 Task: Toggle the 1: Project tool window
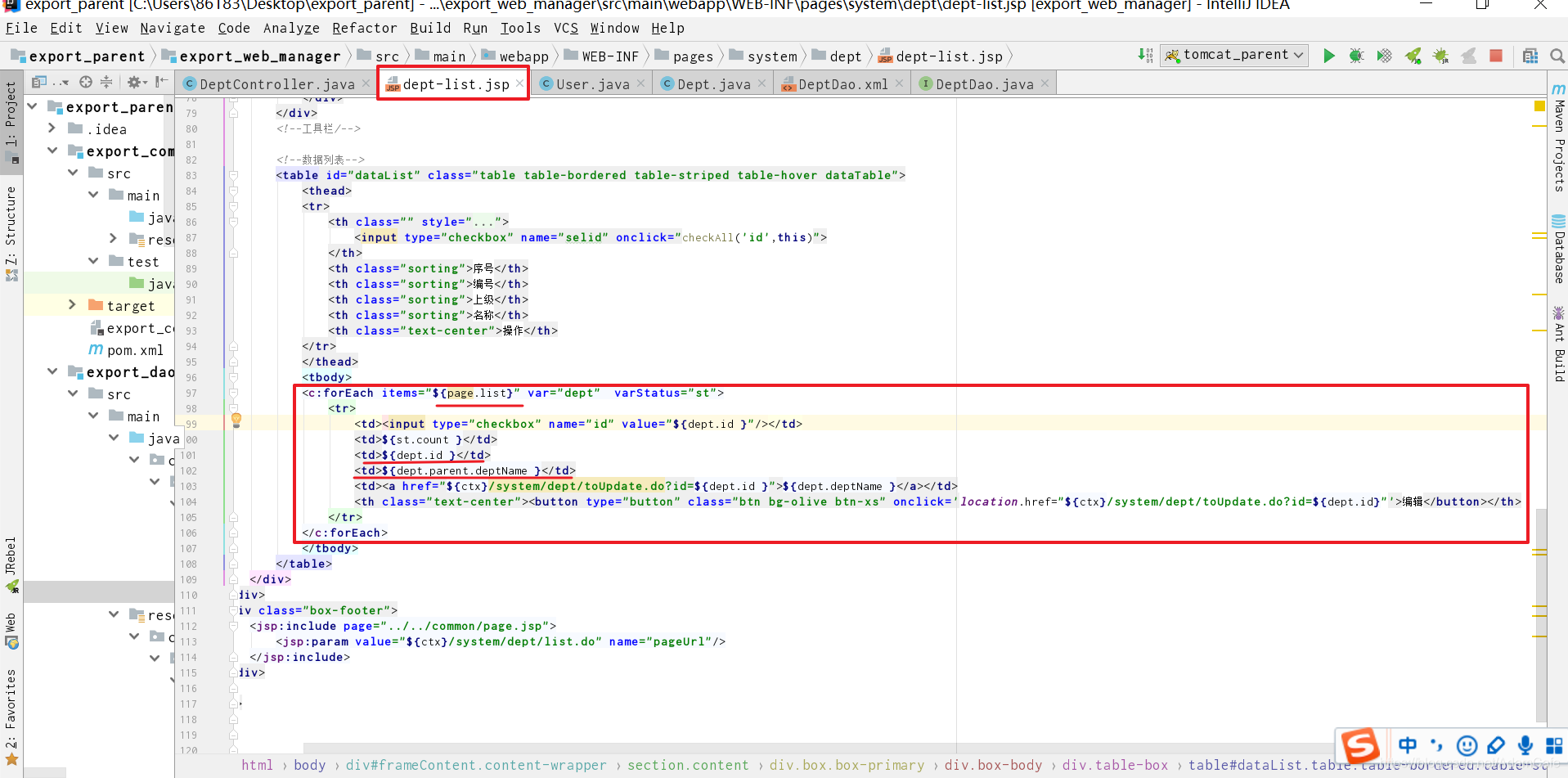click(11, 123)
